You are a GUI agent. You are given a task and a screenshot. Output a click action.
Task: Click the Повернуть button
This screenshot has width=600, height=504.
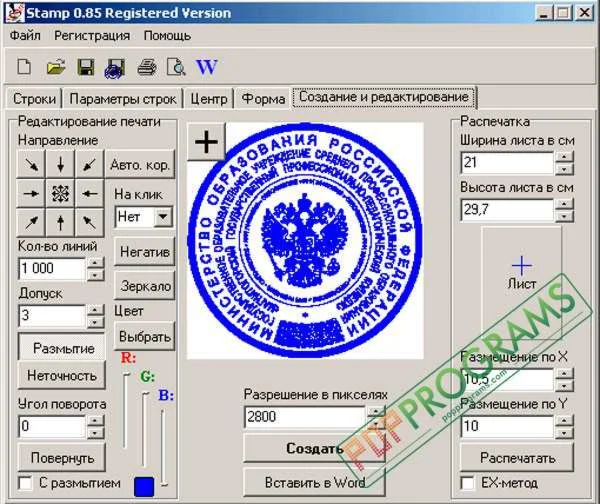pos(62,457)
